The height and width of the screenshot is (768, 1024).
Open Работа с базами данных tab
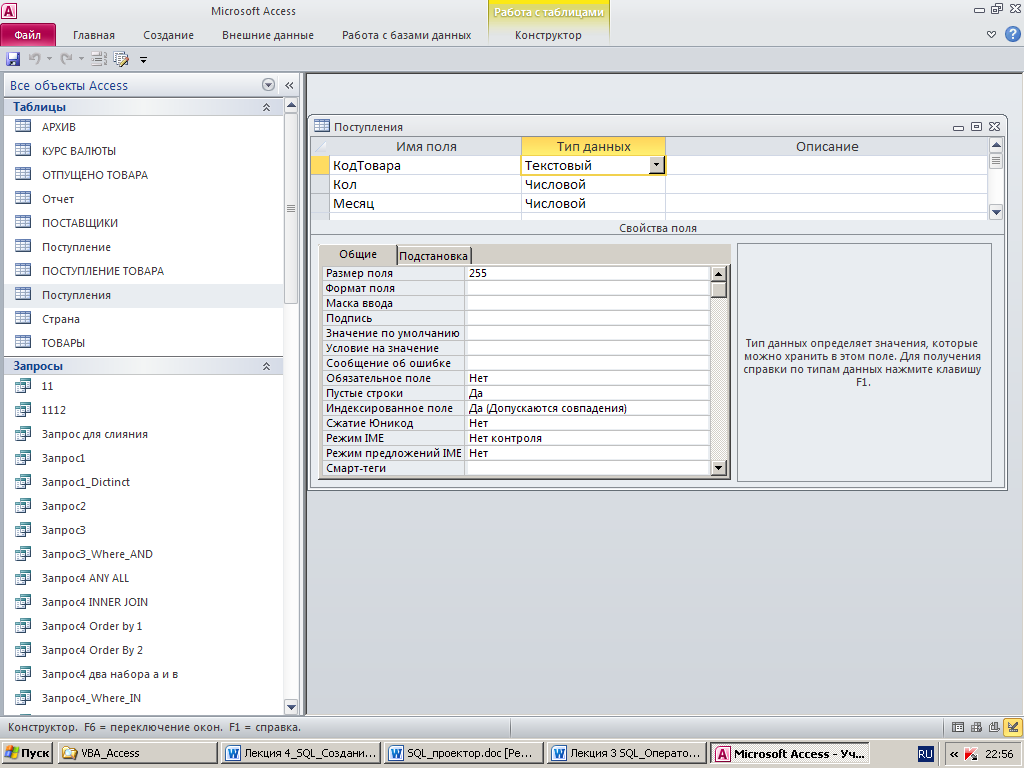point(406,35)
